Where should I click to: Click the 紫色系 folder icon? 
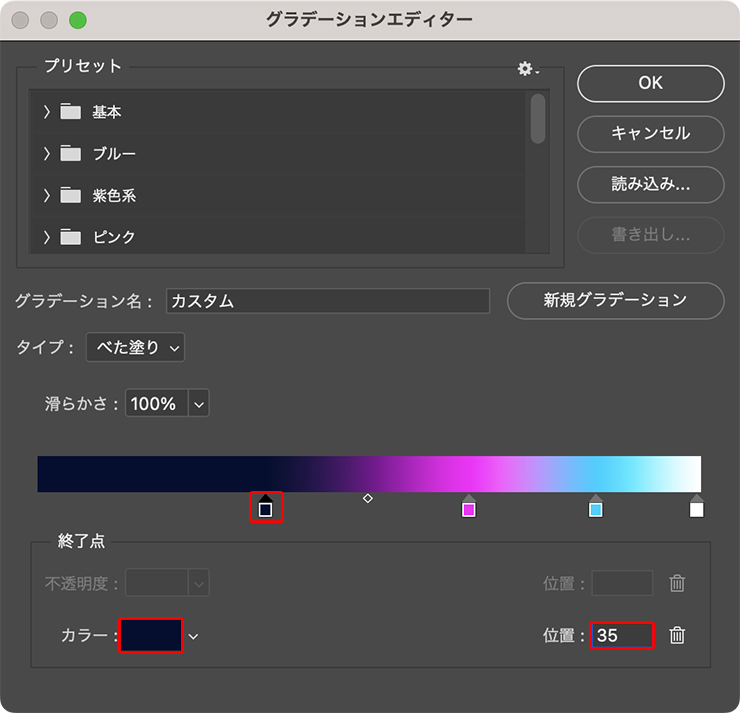point(70,194)
